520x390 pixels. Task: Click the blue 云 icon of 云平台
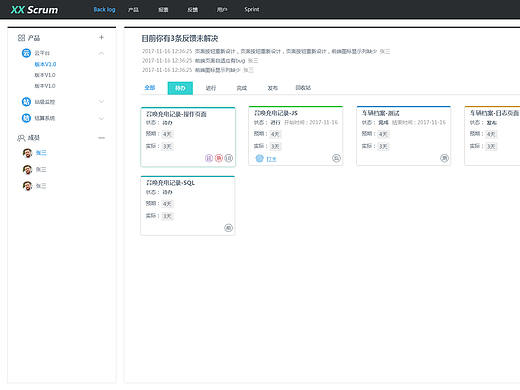[26, 53]
